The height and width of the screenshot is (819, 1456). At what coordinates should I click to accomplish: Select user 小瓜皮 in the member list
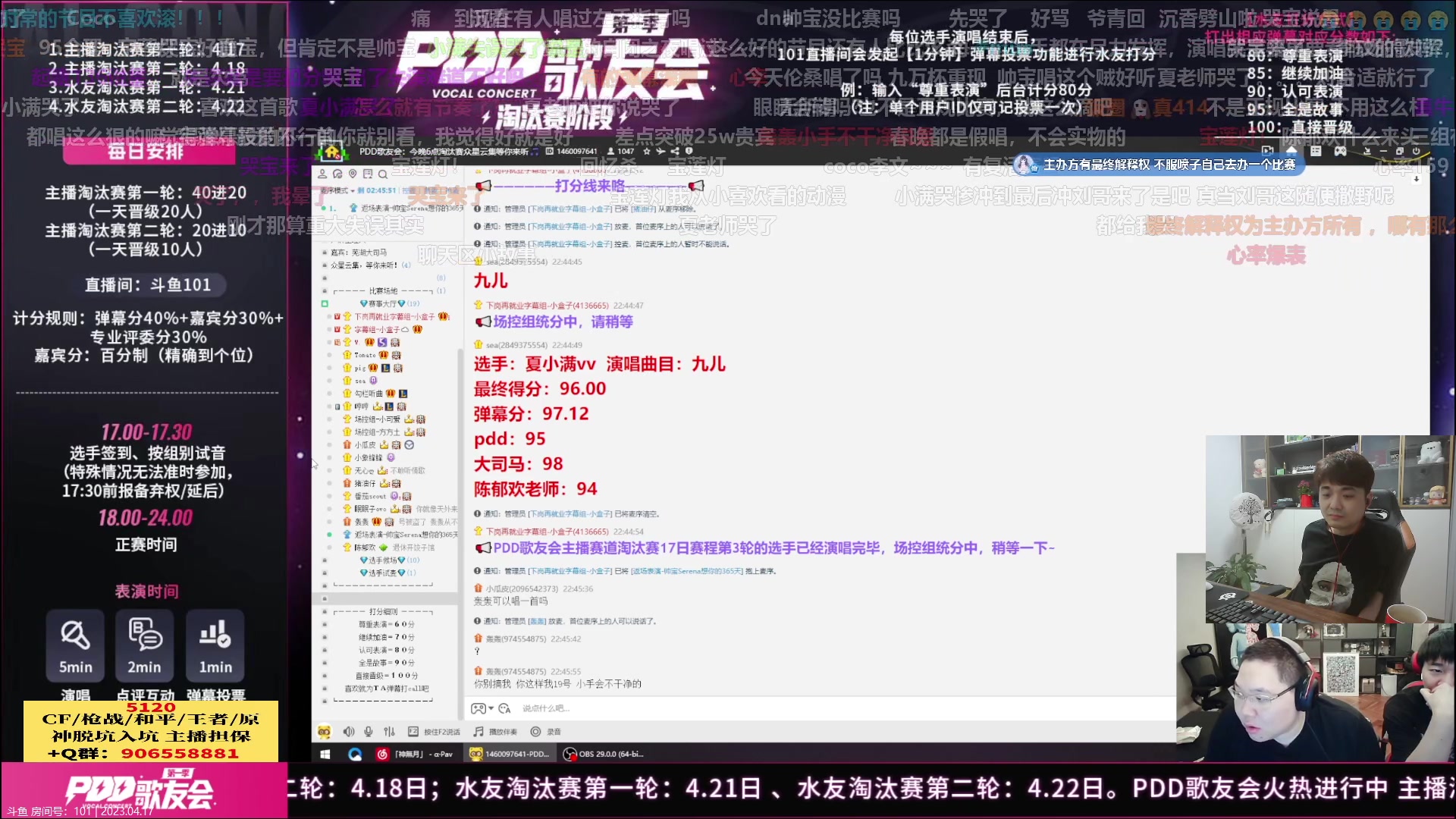click(365, 445)
